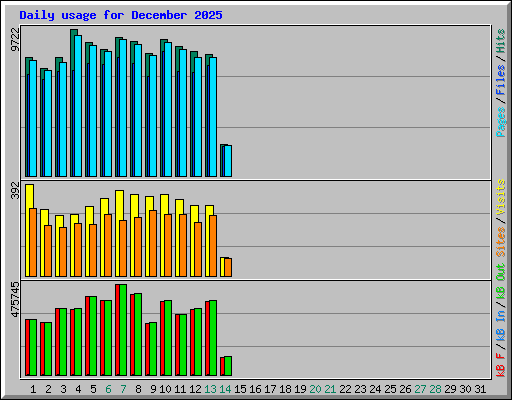The height and width of the screenshot is (400, 512).
Task: Click day 31 on the x-axis
Action: 480,389
